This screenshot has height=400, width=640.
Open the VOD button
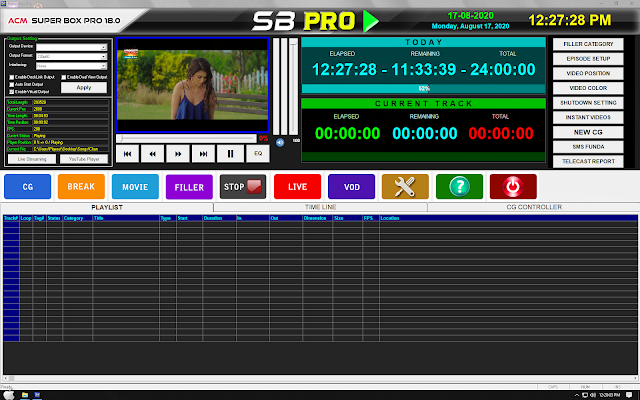(x=351, y=187)
